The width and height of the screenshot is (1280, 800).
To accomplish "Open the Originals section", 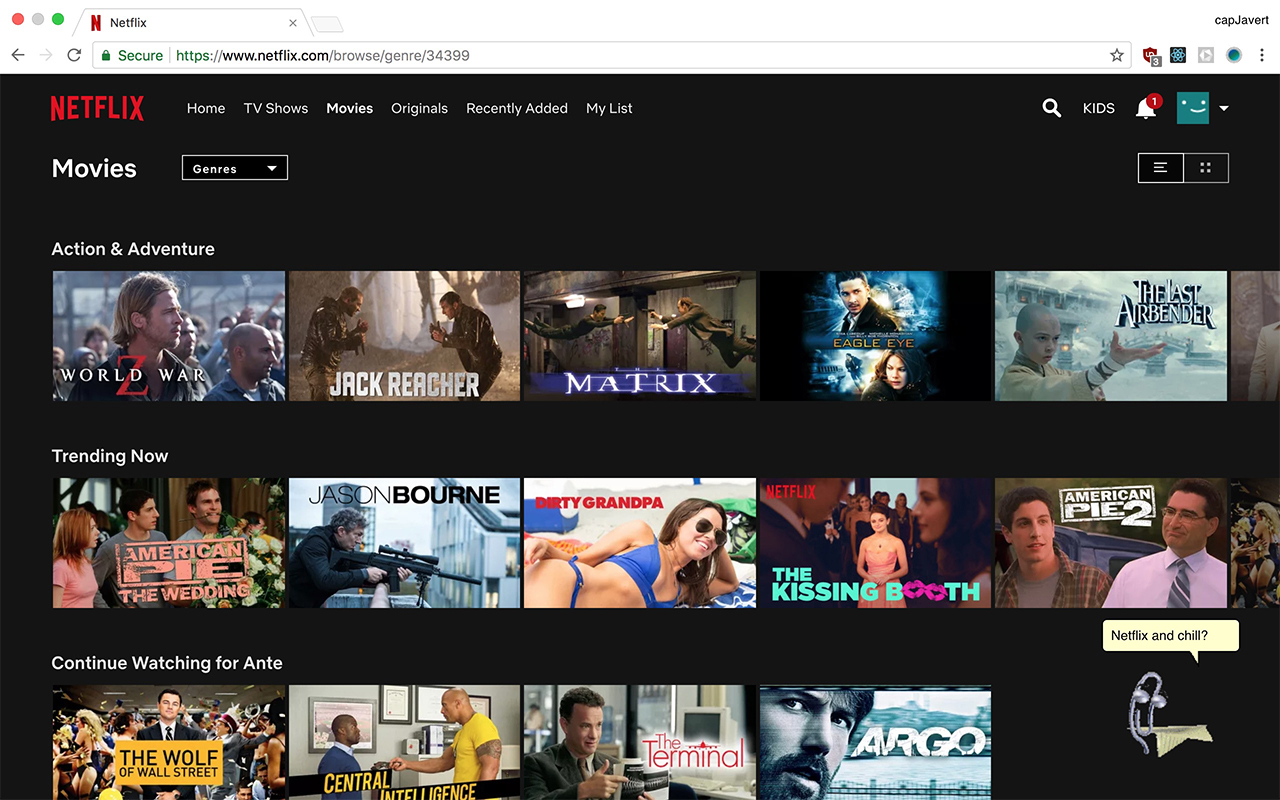I will tap(420, 108).
